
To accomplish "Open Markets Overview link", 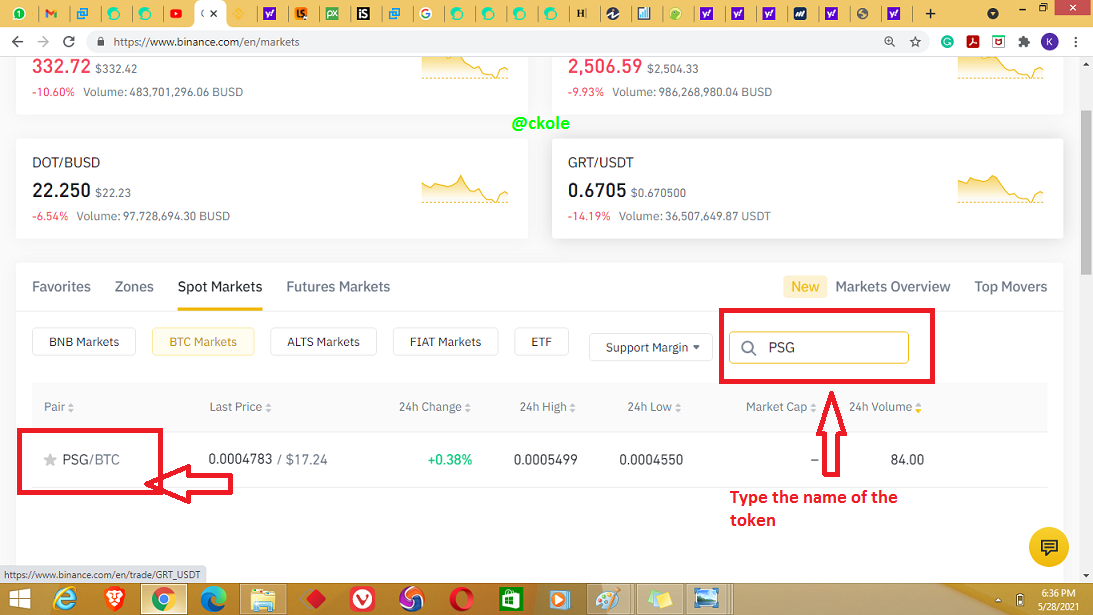I will [892, 287].
